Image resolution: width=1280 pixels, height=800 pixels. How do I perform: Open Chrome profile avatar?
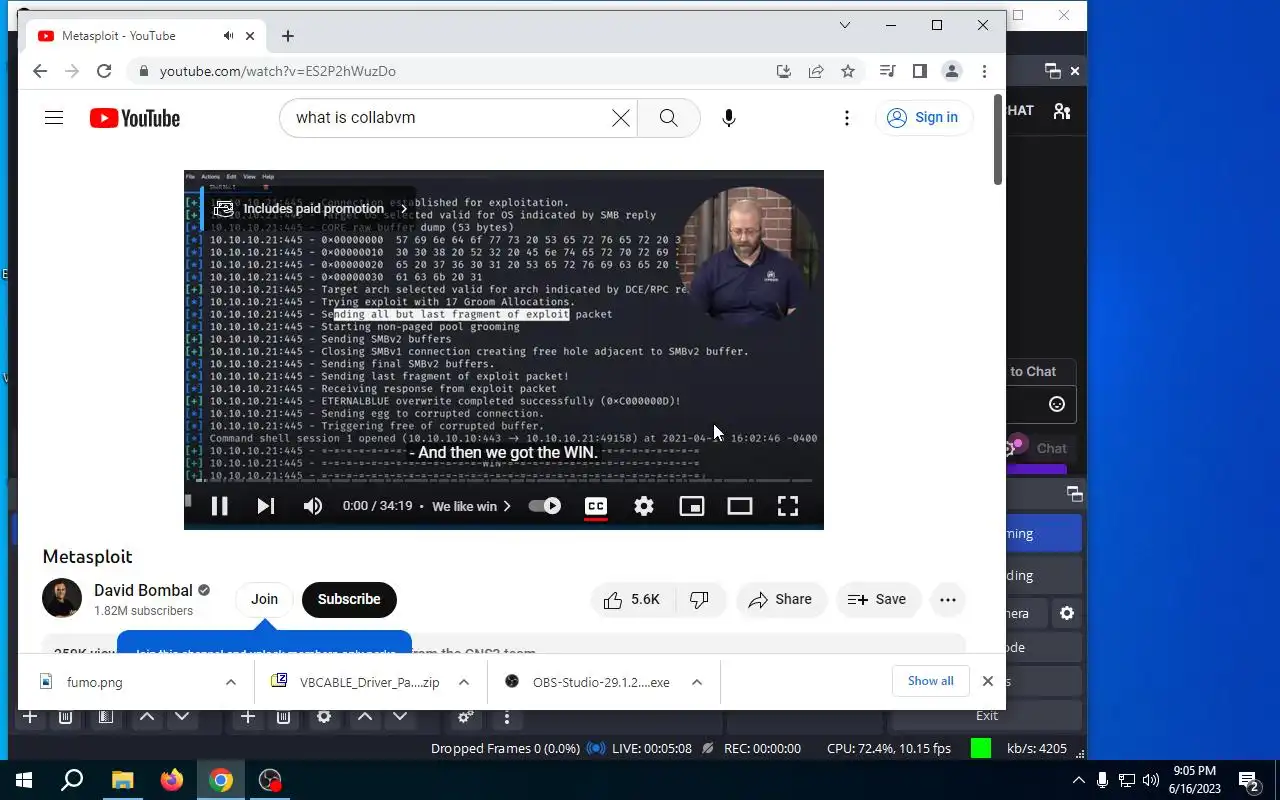point(952,71)
